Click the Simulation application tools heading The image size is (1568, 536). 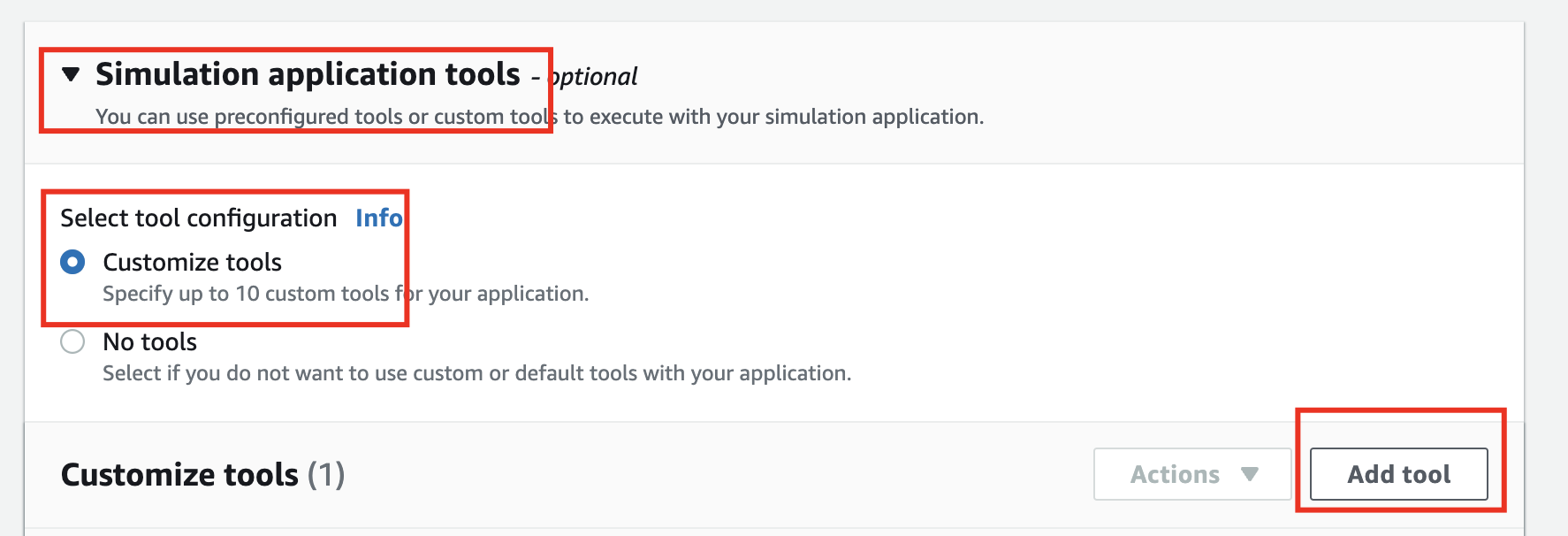[308, 74]
